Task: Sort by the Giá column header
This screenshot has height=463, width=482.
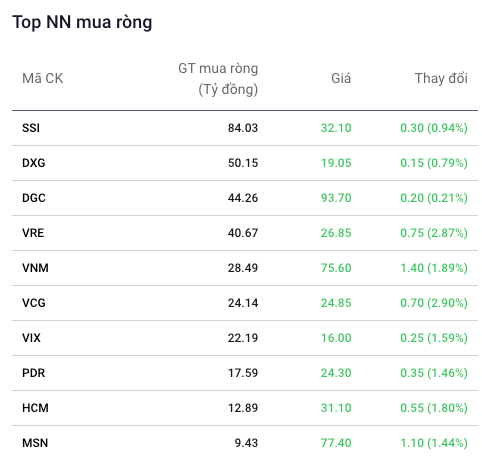Action: pyautogui.click(x=341, y=79)
